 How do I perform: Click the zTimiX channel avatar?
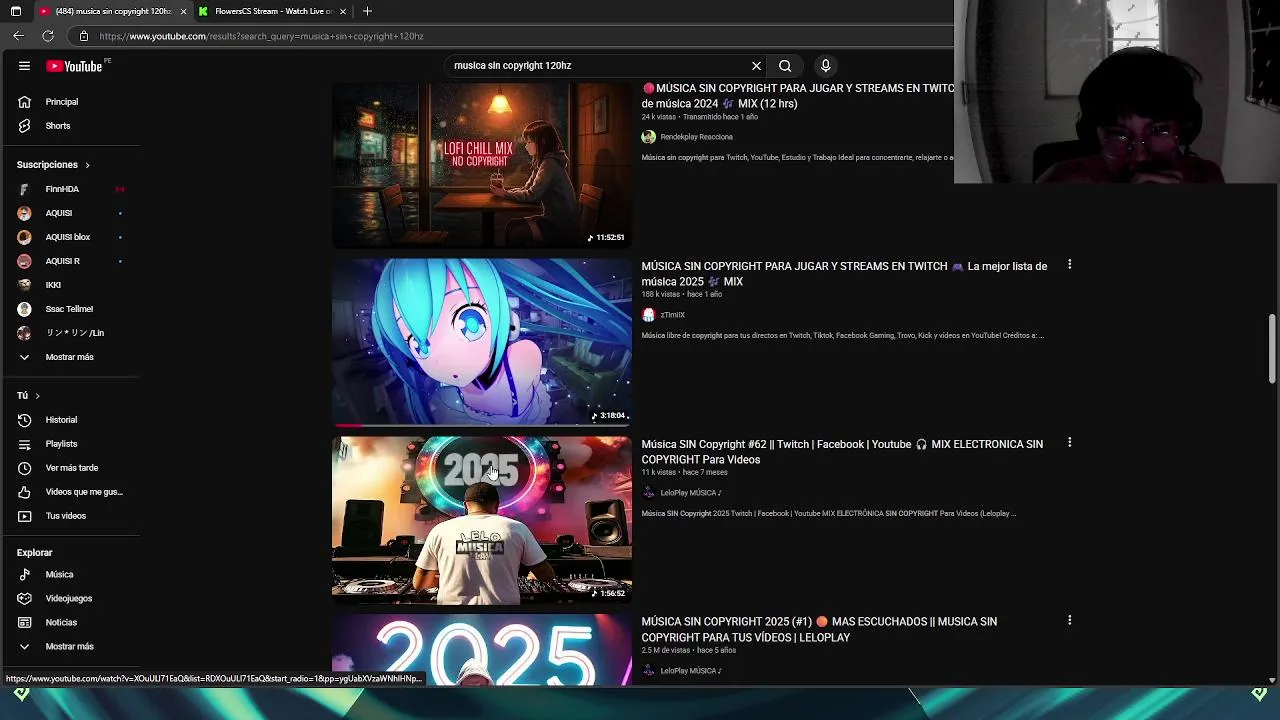point(649,315)
